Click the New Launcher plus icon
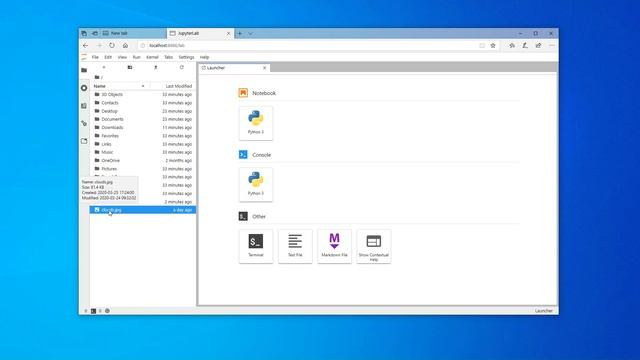 point(104,67)
